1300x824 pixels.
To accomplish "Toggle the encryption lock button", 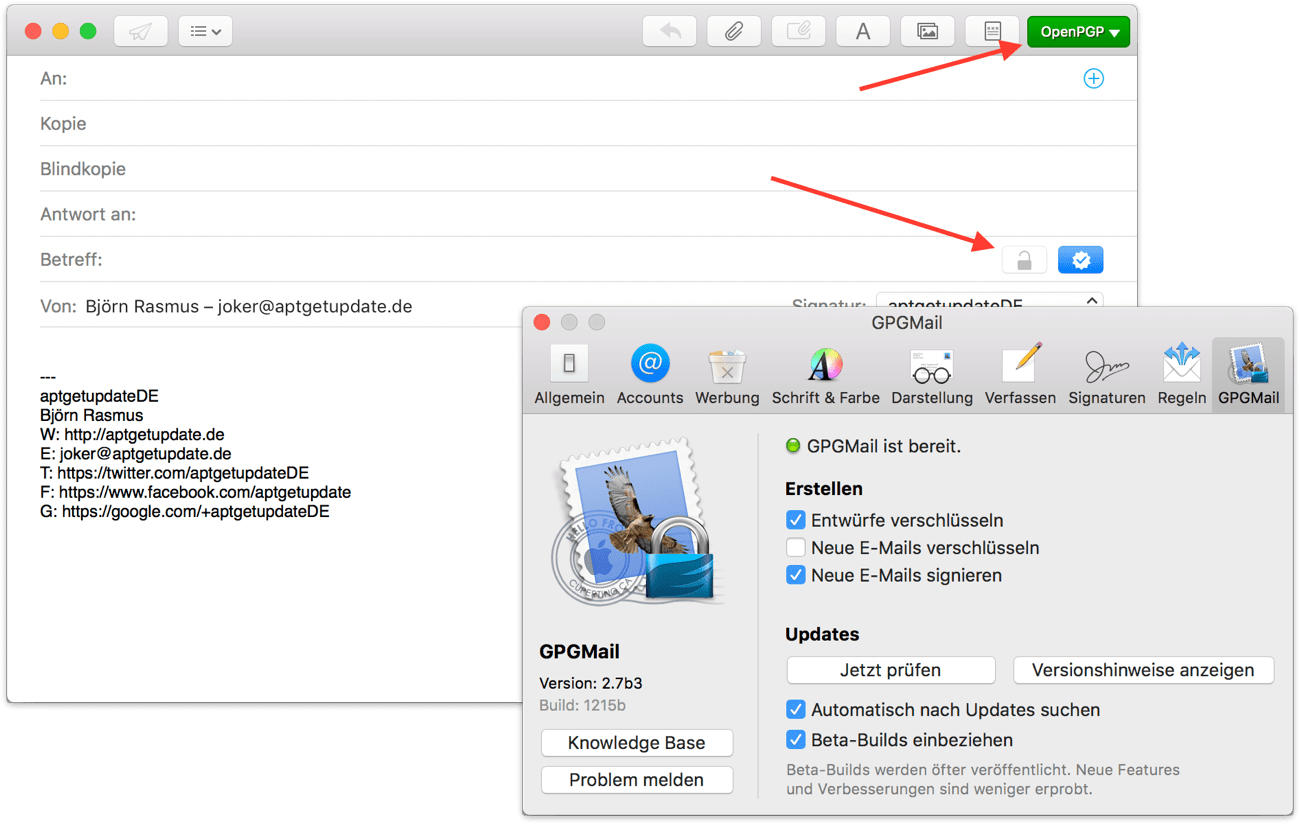I will pyautogui.click(x=1024, y=260).
